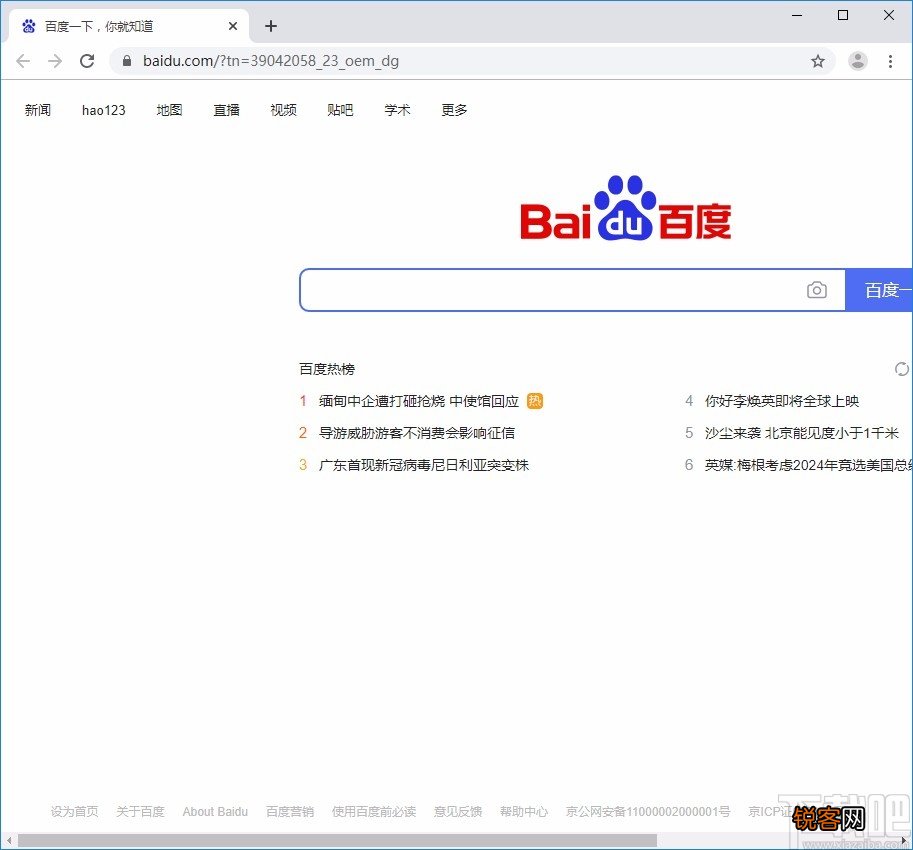Image resolution: width=913 pixels, height=850 pixels.
Task: Select the 百度一下，你就知道 tab
Action: pyautogui.click(x=129, y=26)
